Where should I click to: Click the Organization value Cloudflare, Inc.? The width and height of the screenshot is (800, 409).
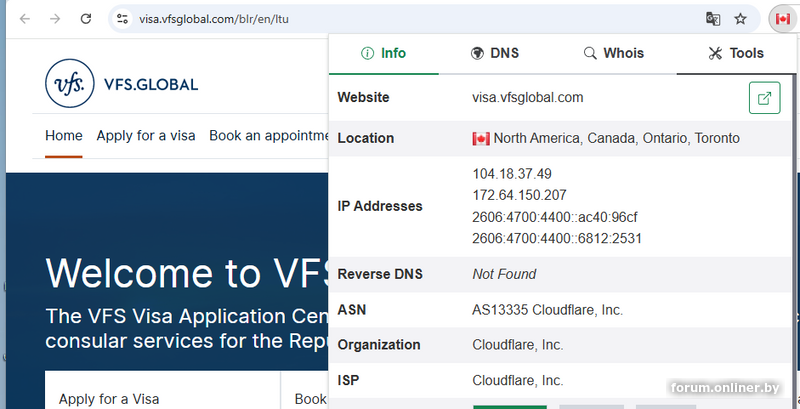518,345
